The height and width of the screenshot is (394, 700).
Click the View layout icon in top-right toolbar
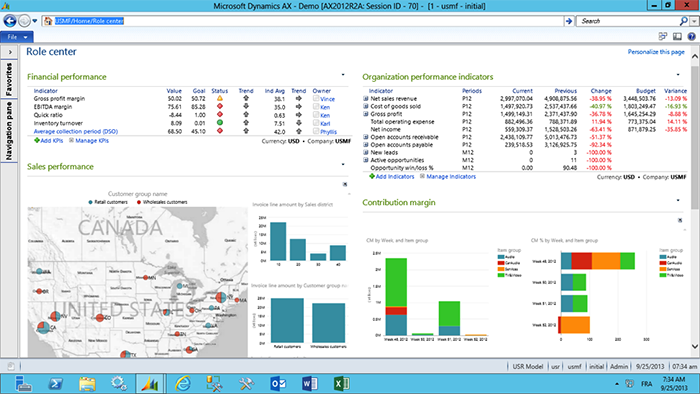677,37
